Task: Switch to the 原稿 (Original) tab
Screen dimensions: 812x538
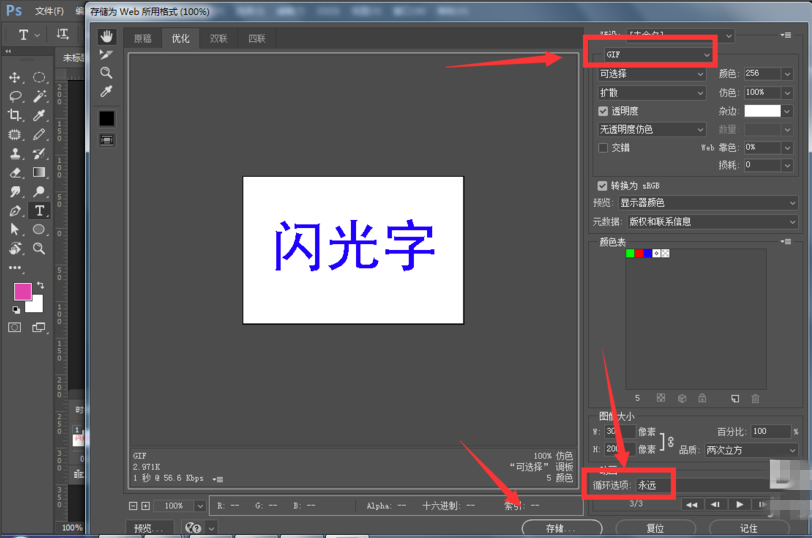Action: coord(143,39)
